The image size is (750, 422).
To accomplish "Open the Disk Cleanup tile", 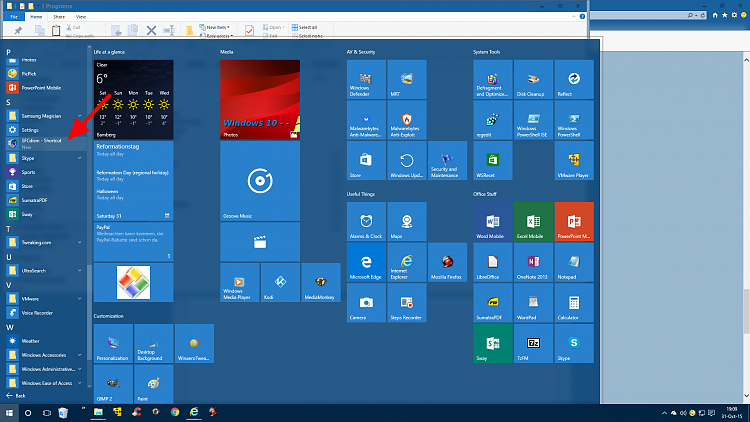I will [533, 79].
